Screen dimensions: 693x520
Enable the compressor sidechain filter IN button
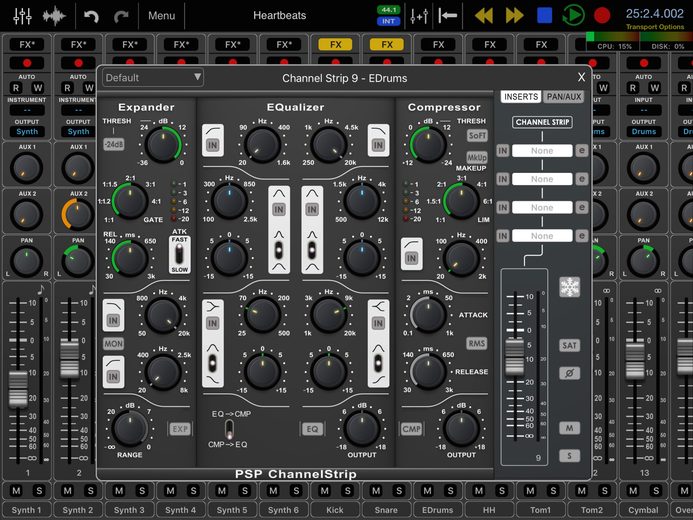click(x=411, y=258)
